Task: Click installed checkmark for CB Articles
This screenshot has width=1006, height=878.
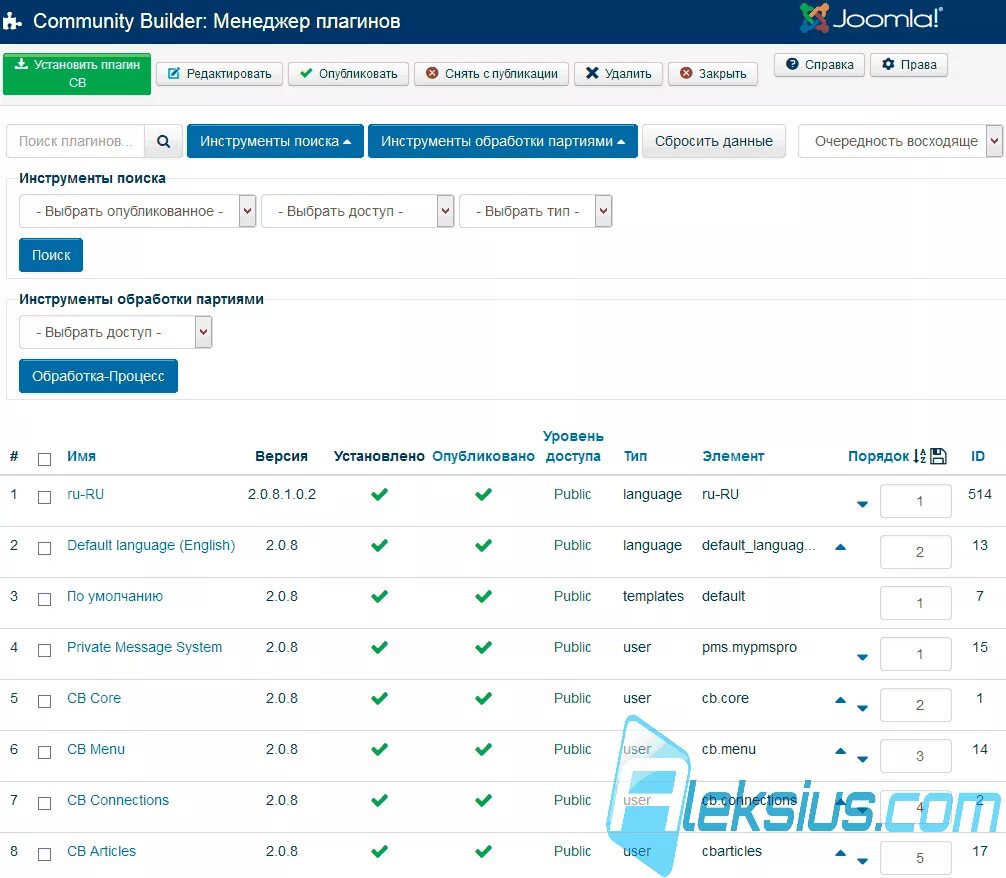Action: pos(379,851)
